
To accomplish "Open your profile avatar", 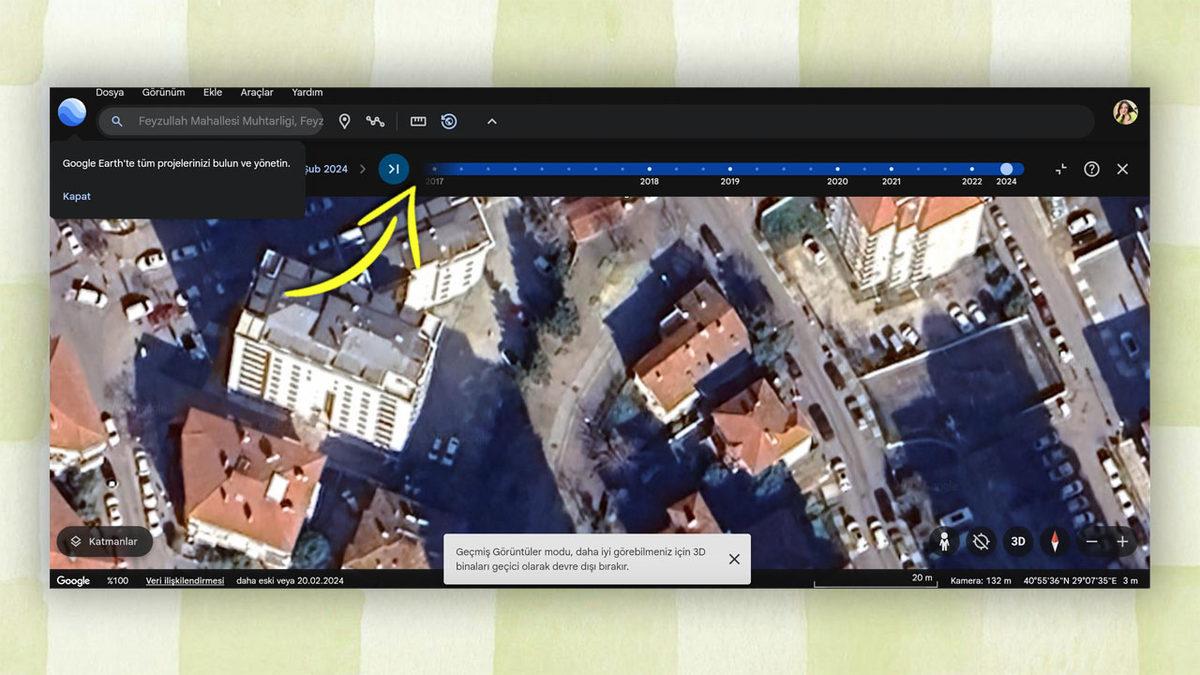I will 1125,113.
